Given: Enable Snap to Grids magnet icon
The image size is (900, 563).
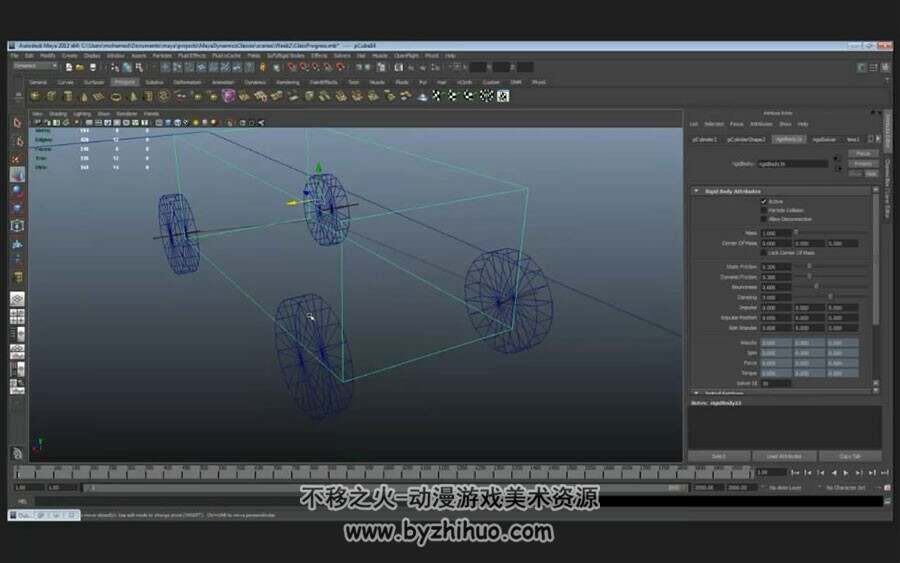Looking at the screenshot, I should click(292, 67).
